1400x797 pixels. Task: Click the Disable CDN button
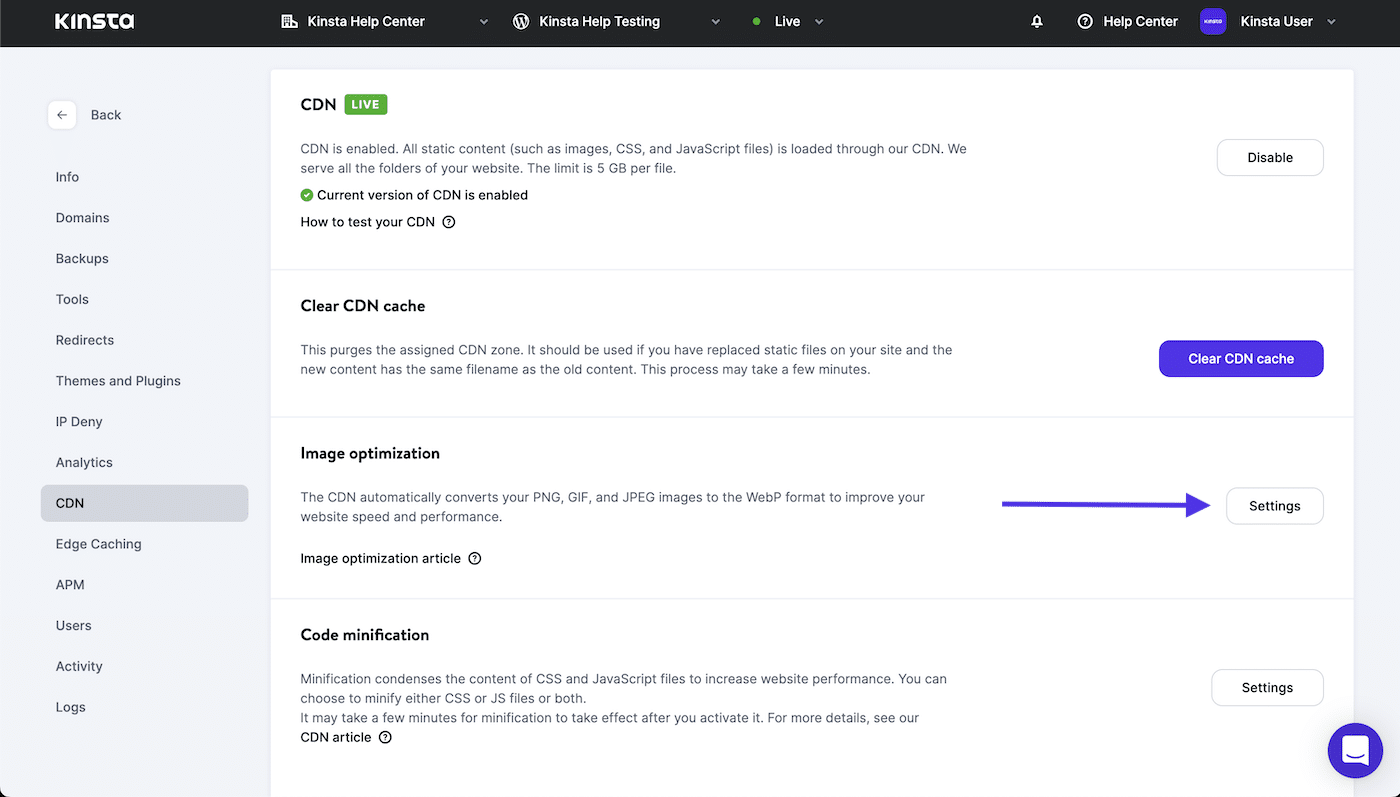point(1269,157)
